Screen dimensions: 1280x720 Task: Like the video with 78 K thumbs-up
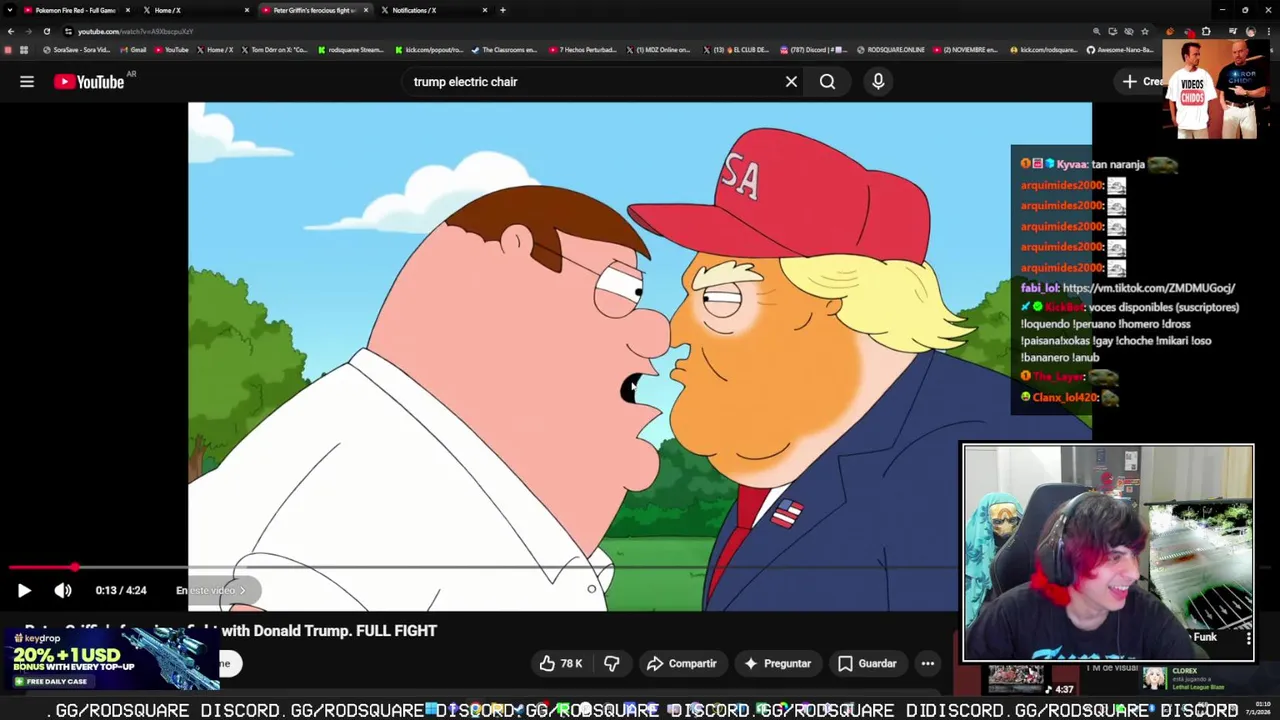(x=560, y=664)
